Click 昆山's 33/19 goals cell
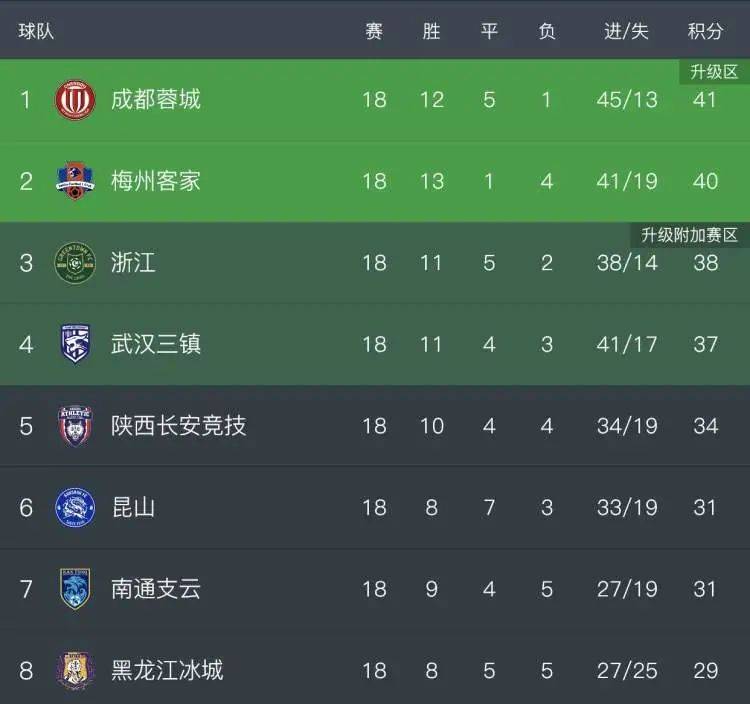Viewport: 750px width, 704px height. click(x=627, y=507)
